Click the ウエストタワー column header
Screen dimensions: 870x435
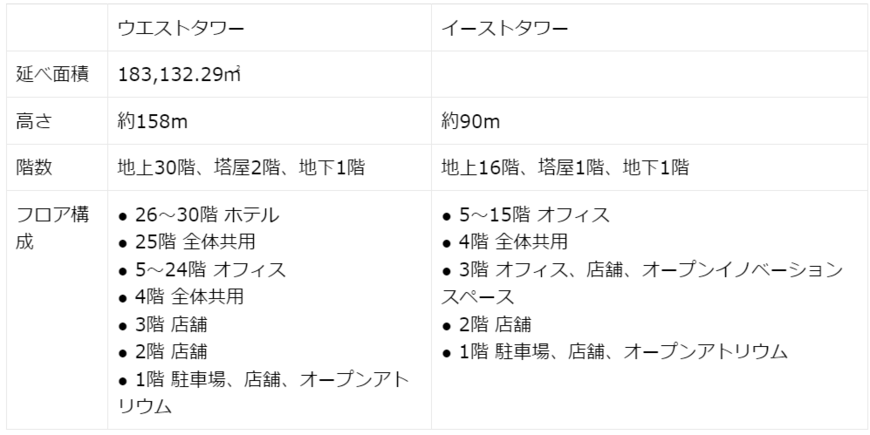pyautogui.click(x=181, y=27)
